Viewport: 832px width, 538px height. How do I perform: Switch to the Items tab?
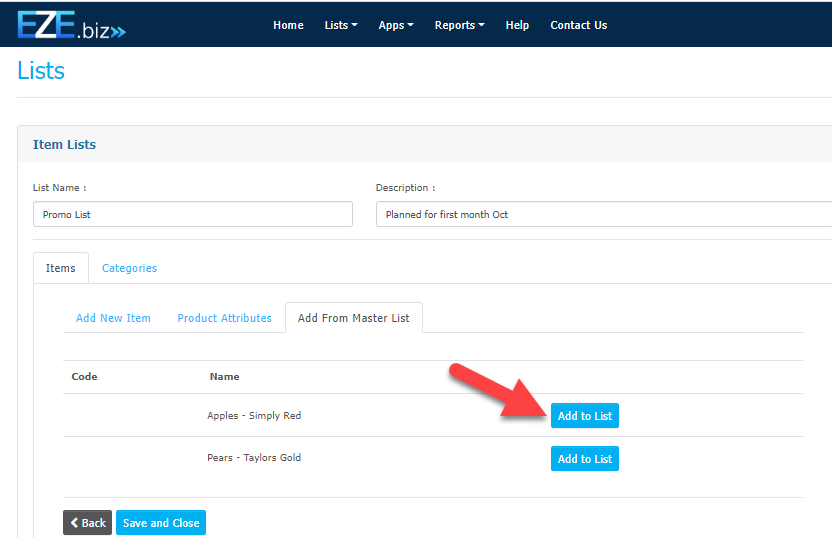tap(61, 268)
